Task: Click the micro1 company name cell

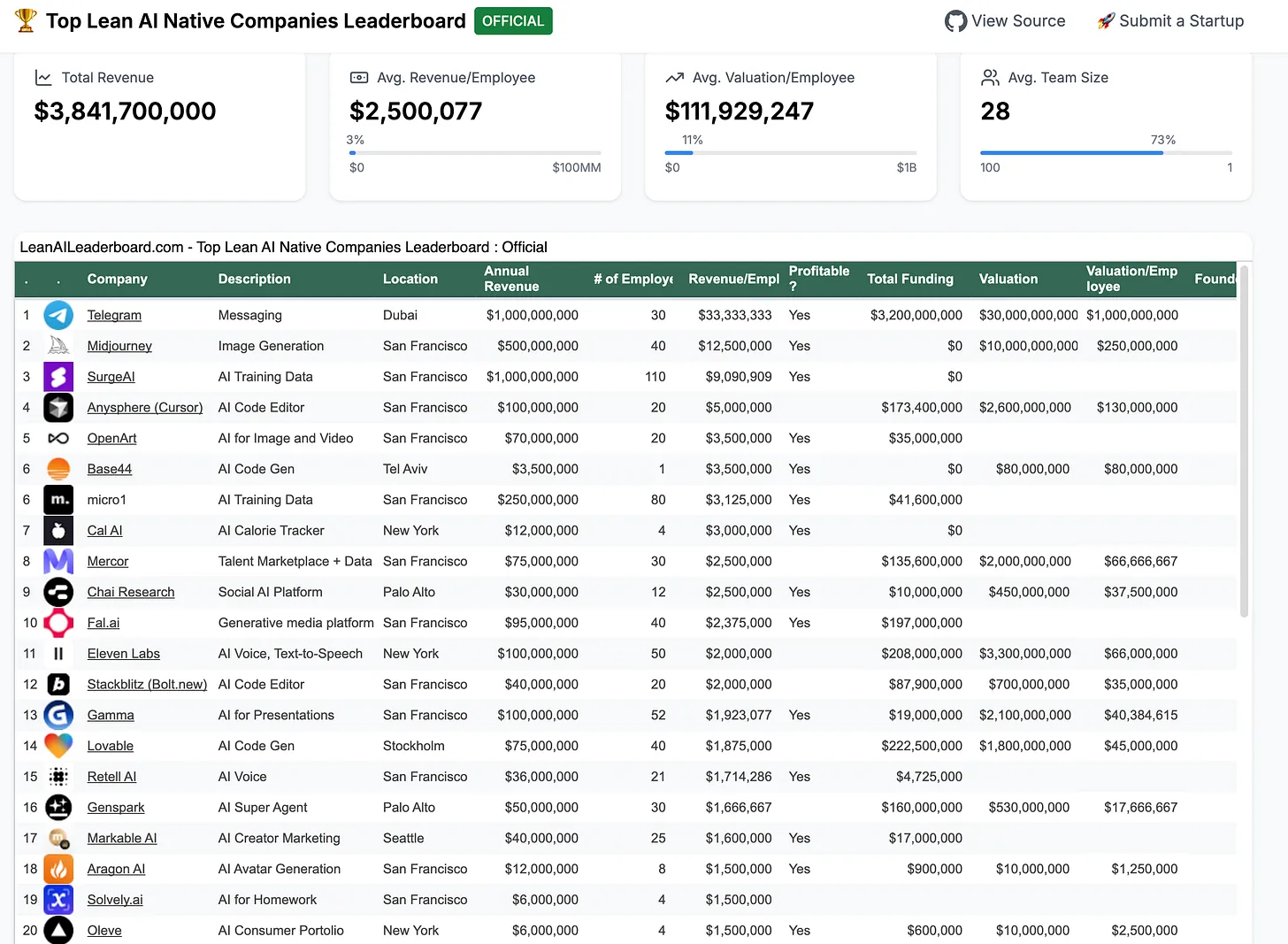Action: (x=107, y=500)
